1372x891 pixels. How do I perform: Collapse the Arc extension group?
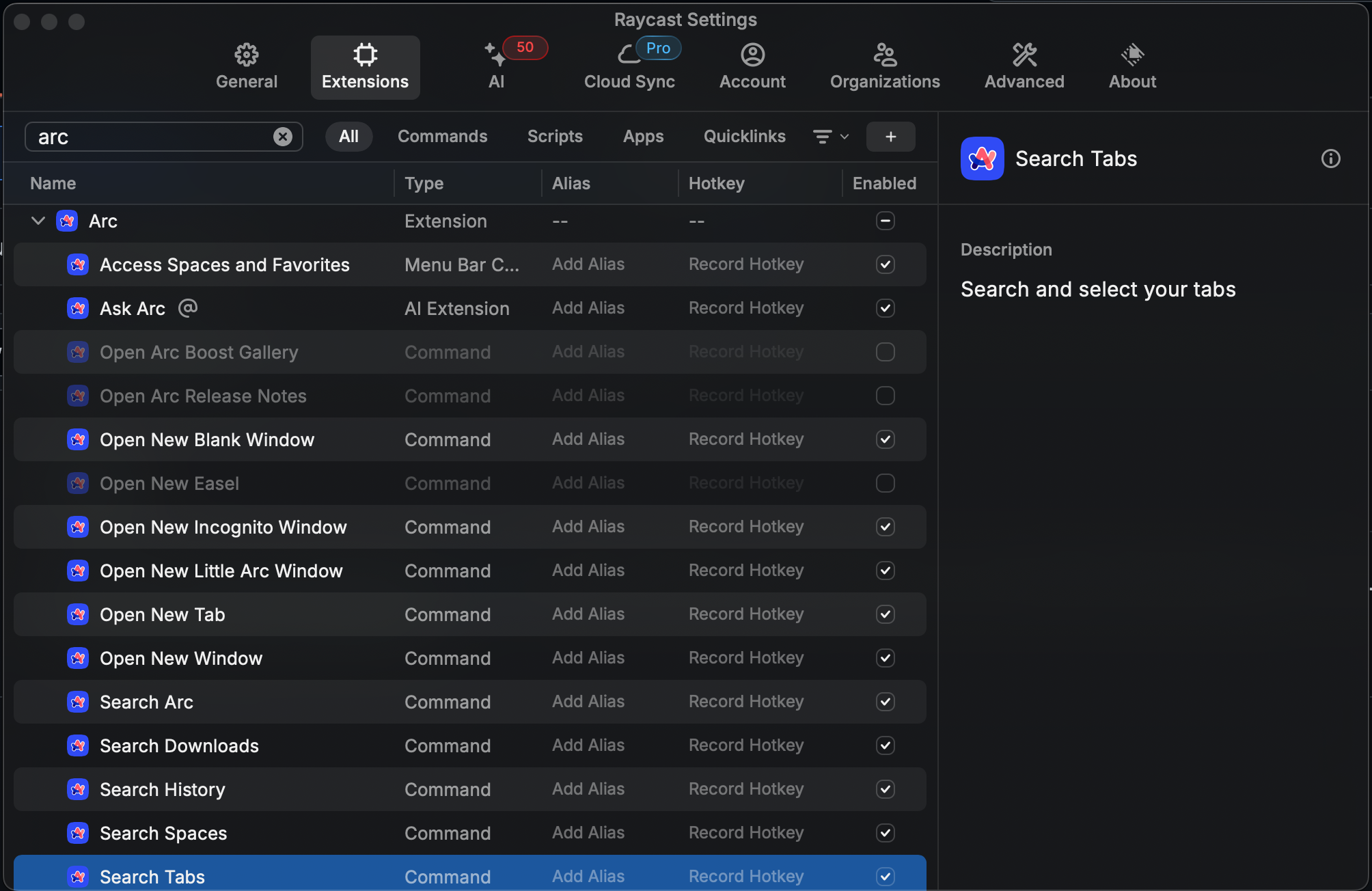tap(38, 221)
